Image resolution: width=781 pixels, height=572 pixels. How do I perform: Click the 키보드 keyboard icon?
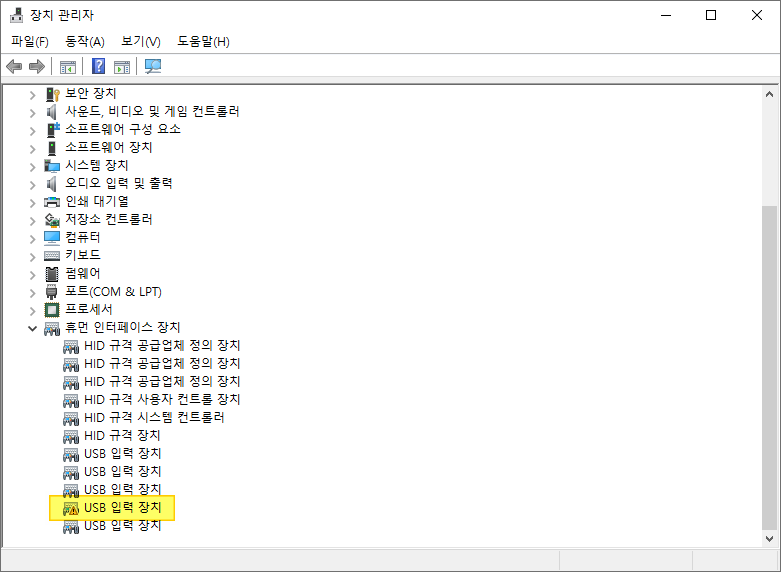[x=52, y=256]
